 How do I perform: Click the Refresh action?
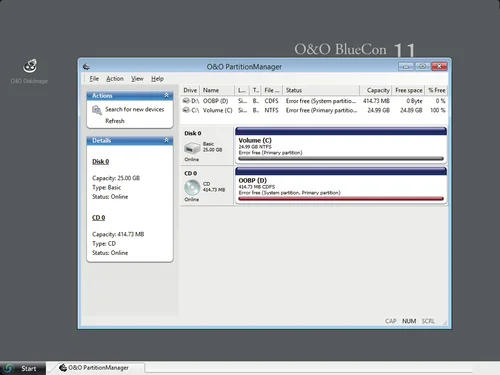(115, 121)
